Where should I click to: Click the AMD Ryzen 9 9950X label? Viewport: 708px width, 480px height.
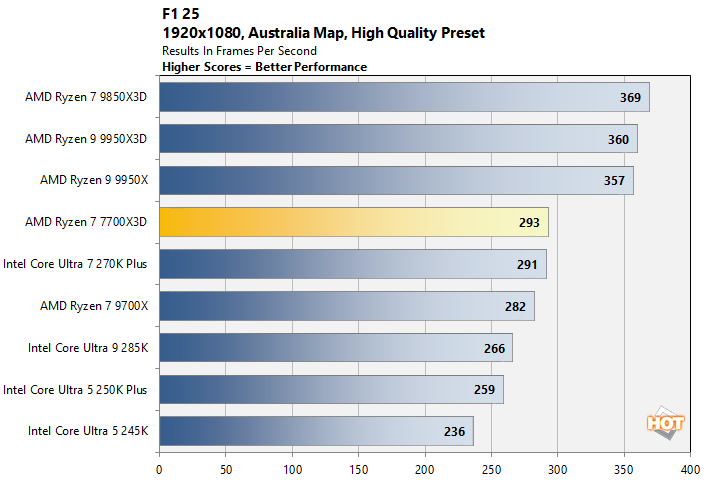coord(94,180)
